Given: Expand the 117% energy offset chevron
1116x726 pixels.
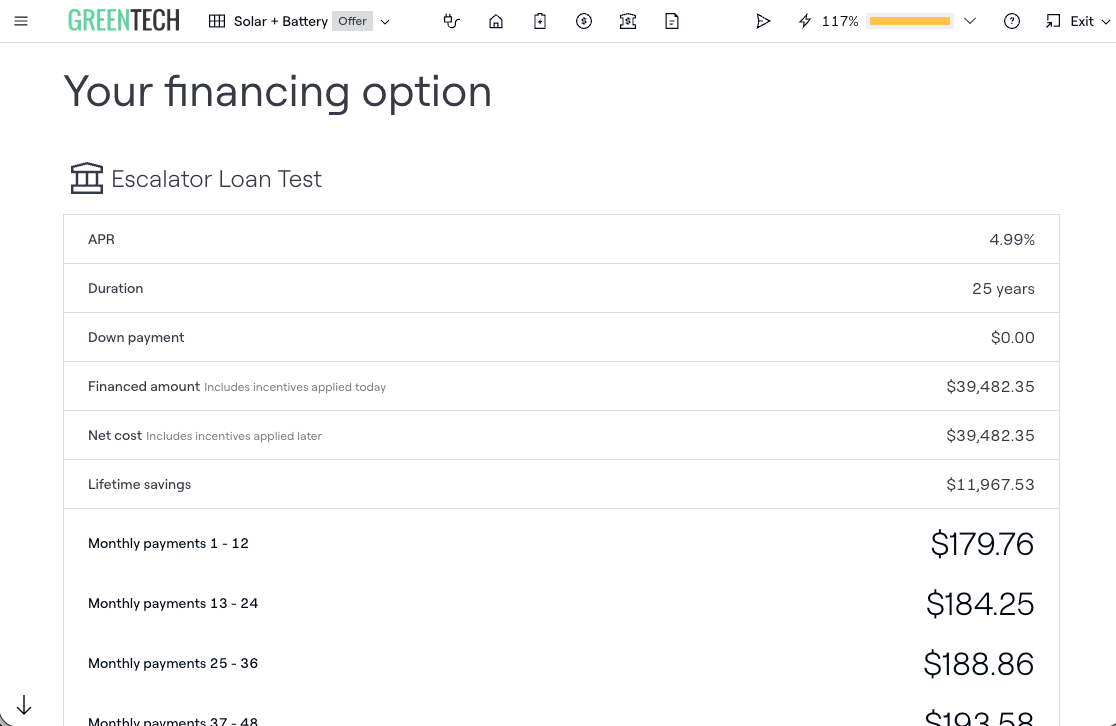Looking at the screenshot, I should pos(969,22).
